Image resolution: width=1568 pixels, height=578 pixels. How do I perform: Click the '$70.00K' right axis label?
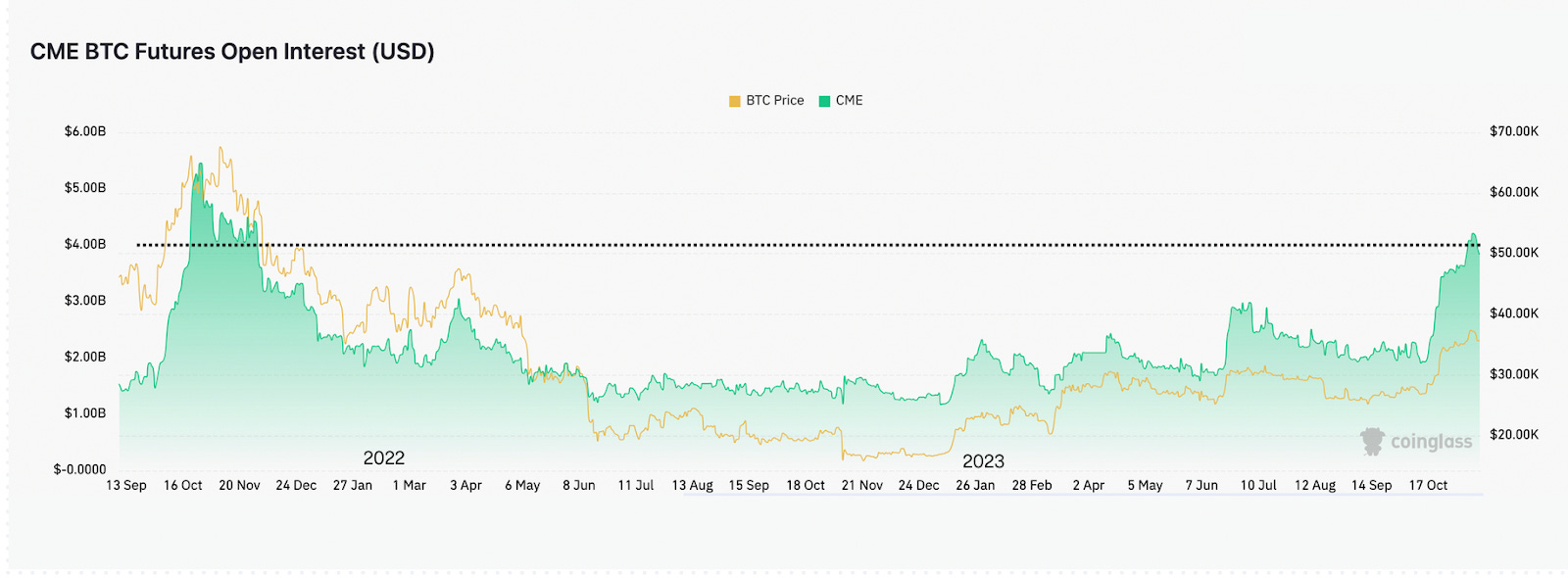[1514, 131]
